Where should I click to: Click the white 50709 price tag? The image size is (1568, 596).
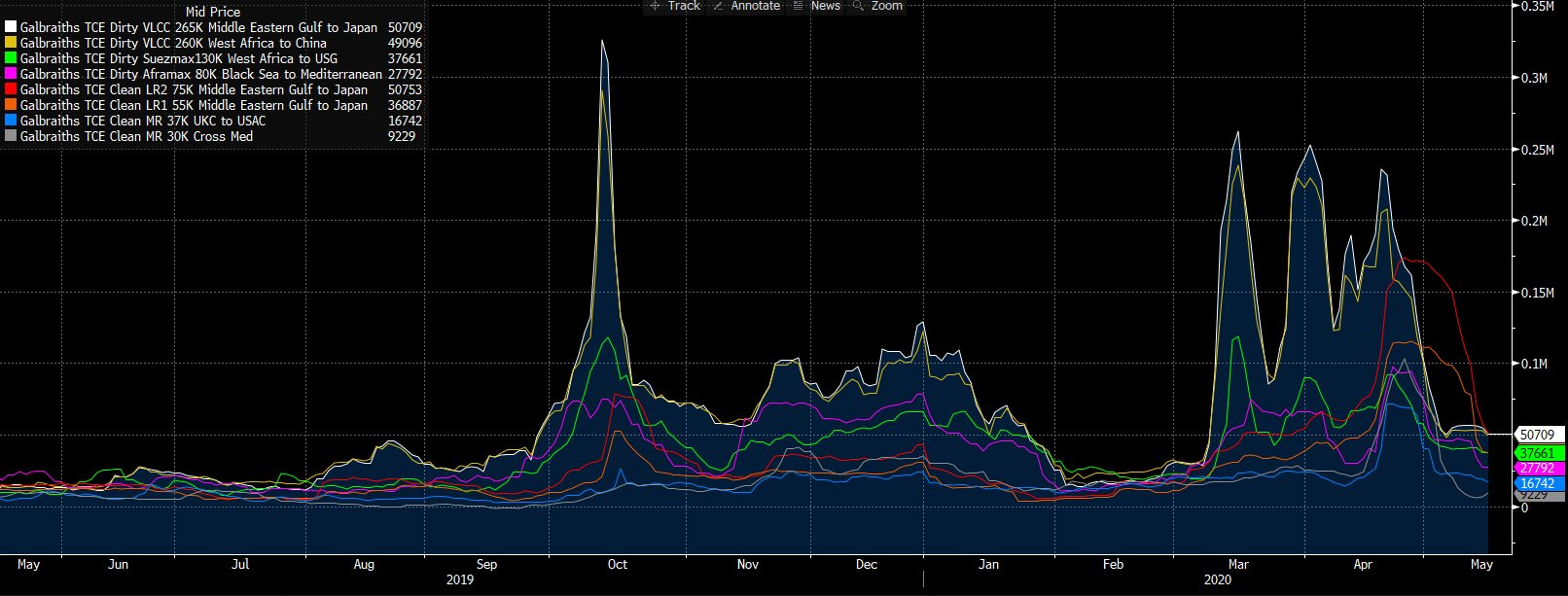[x=1538, y=435]
